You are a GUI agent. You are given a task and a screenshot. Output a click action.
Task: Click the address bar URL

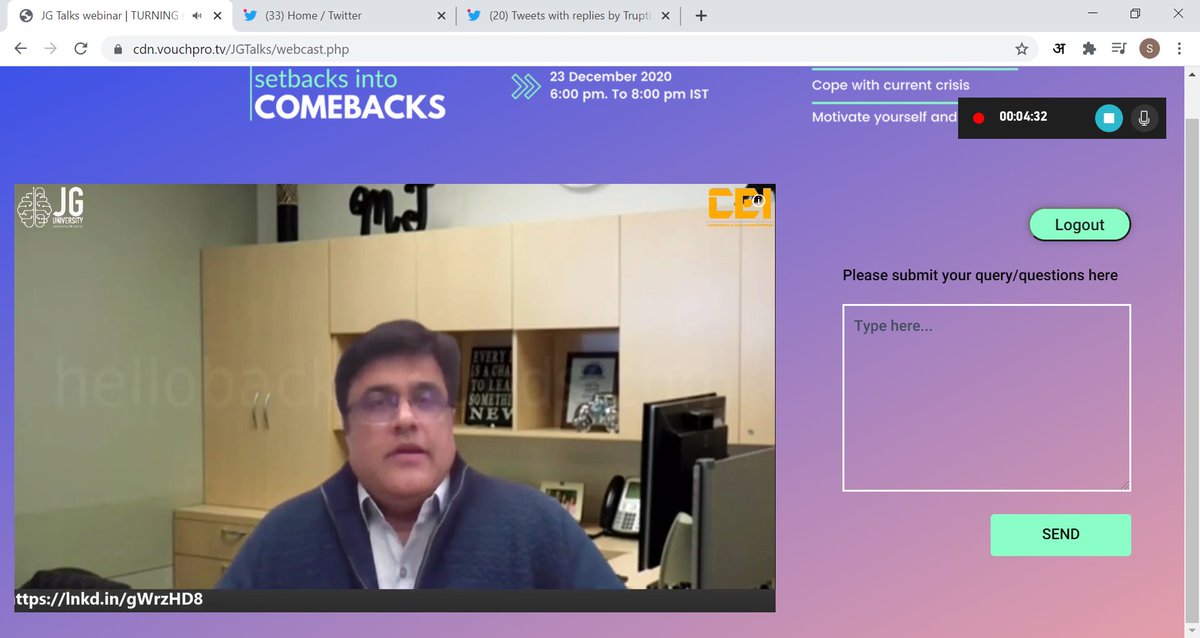coord(241,49)
